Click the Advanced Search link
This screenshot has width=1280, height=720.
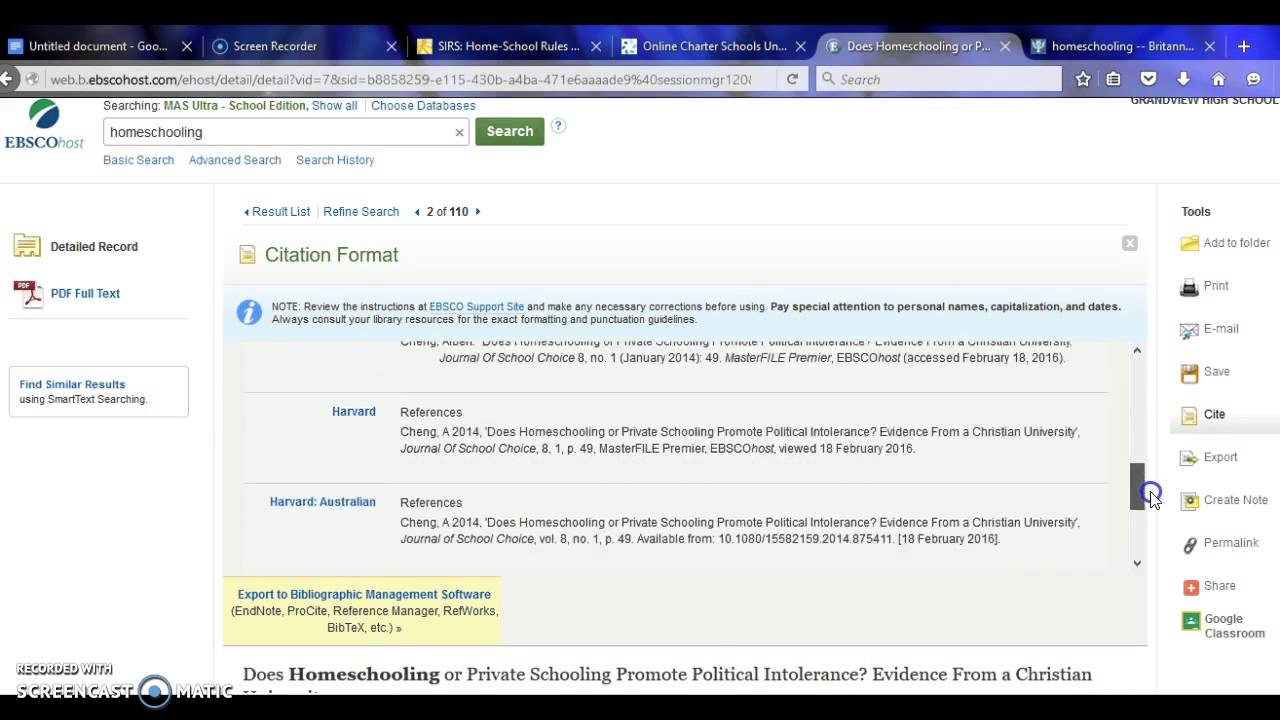click(x=235, y=160)
